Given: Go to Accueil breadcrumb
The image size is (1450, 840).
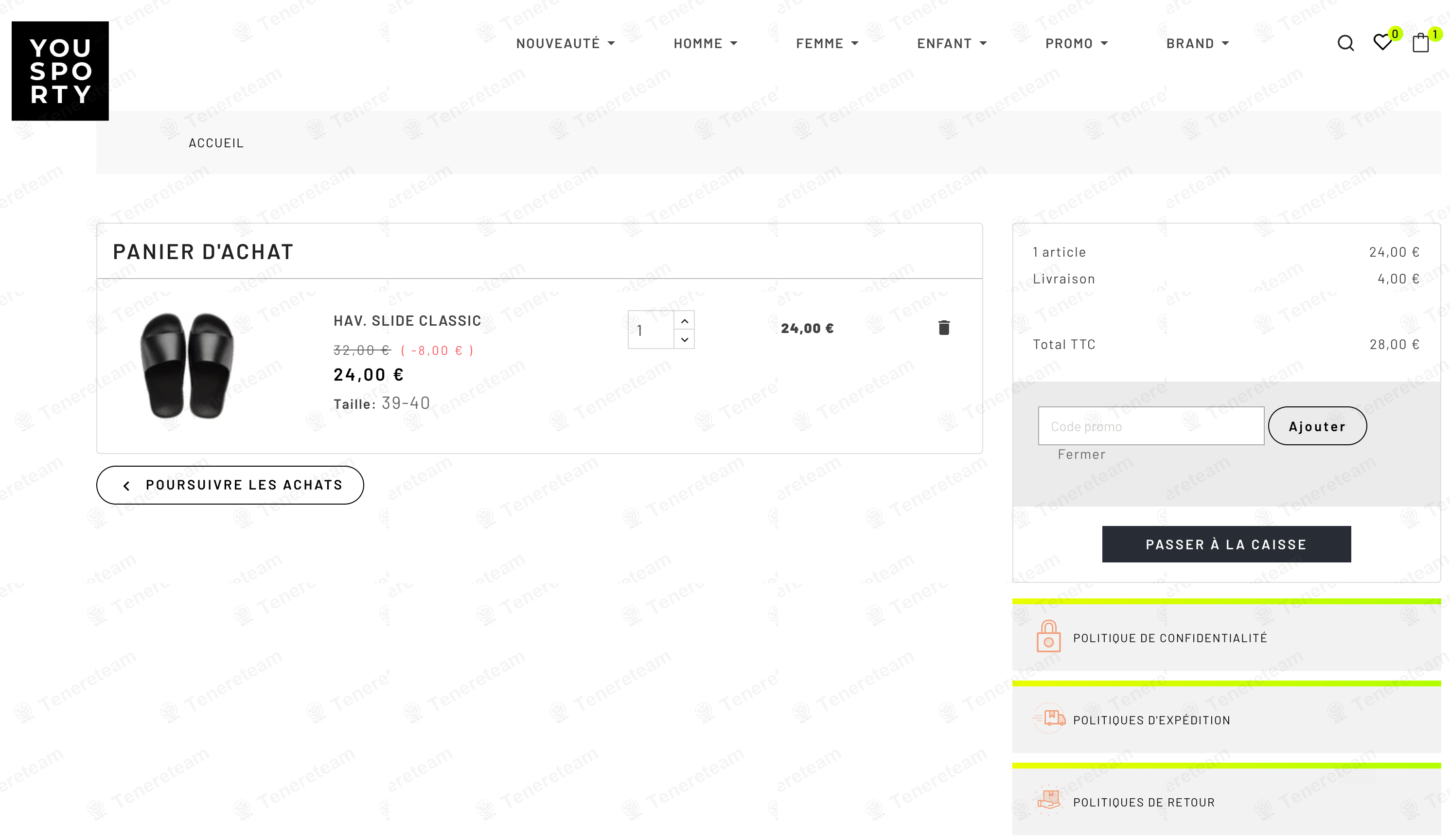Looking at the screenshot, I should click(x=216, y=143).
